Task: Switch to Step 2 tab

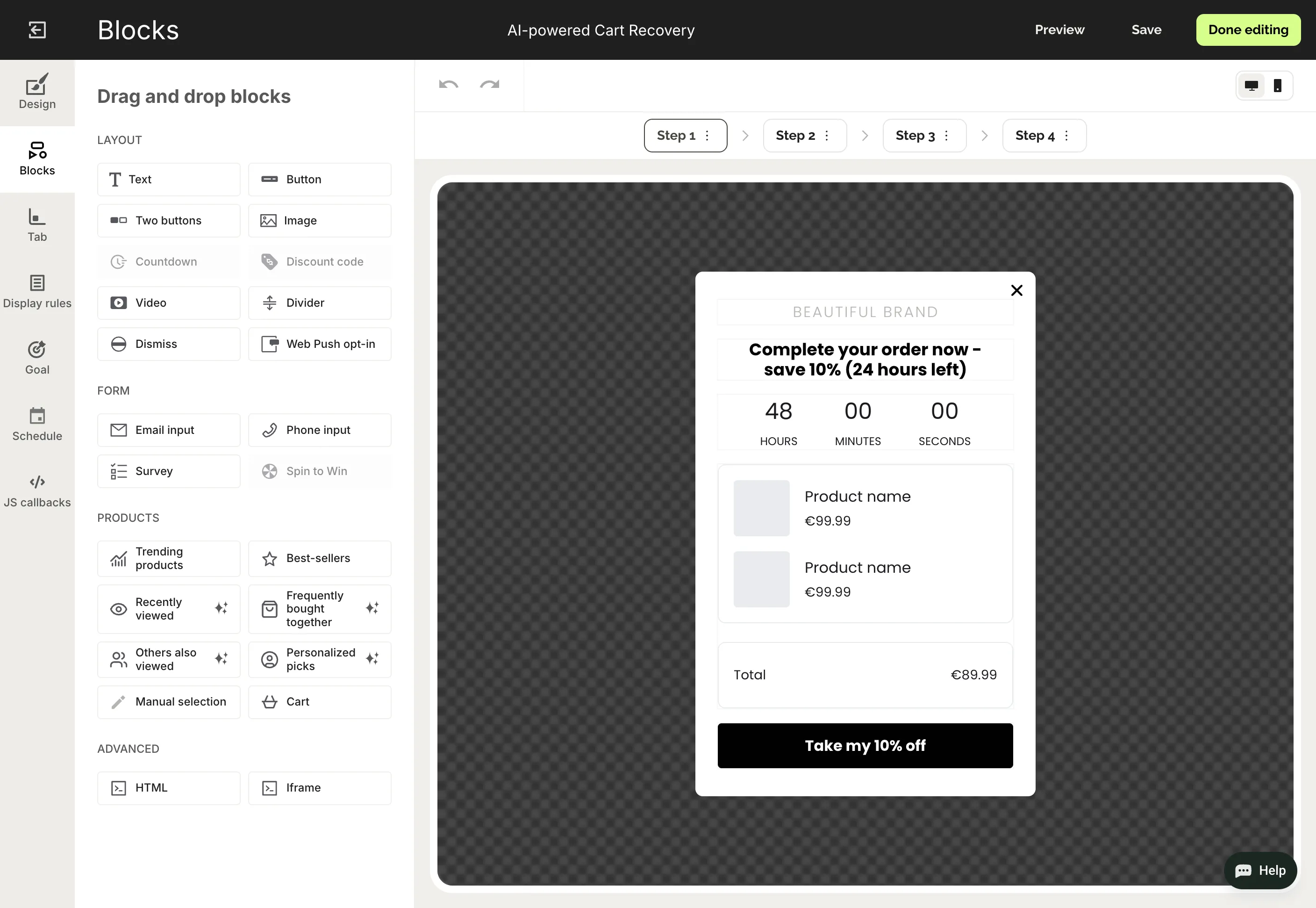Action: click(795, 136)
